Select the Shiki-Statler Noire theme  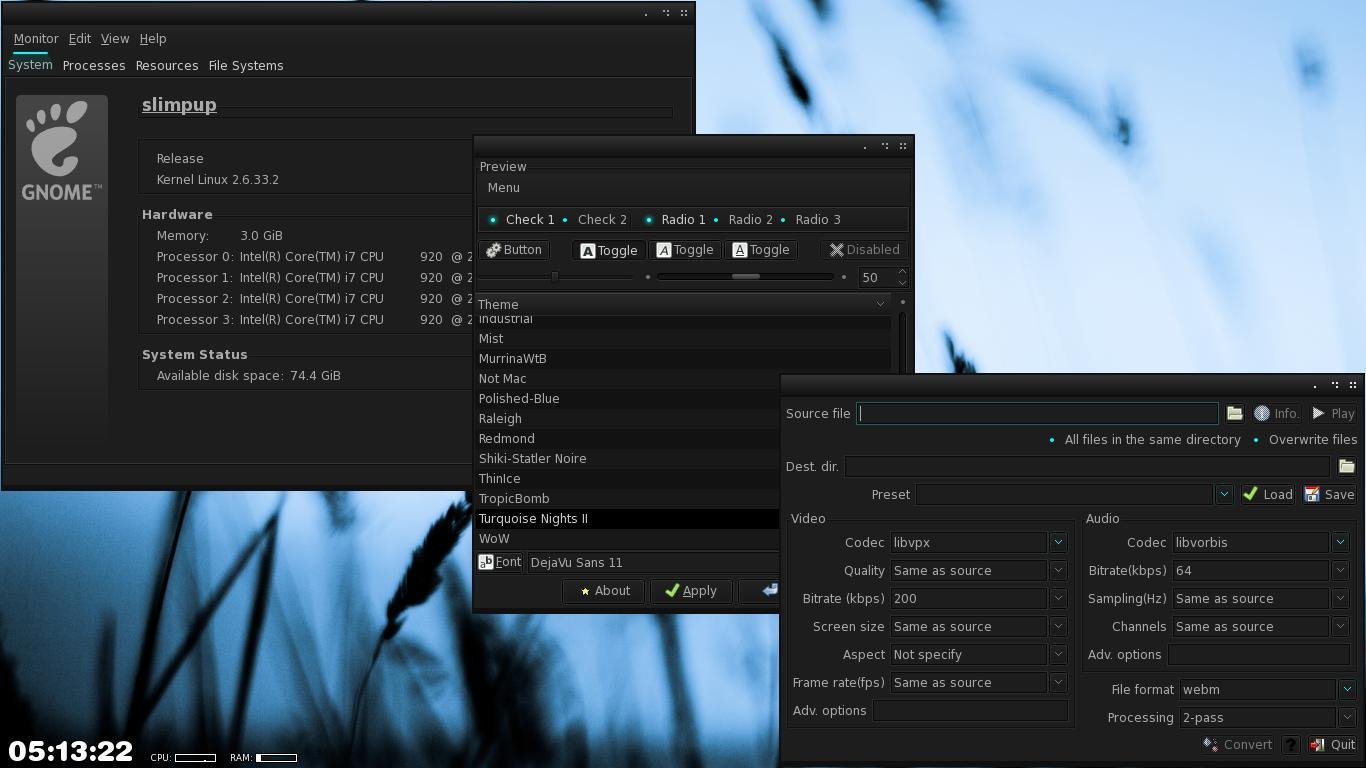pos(627,458)
